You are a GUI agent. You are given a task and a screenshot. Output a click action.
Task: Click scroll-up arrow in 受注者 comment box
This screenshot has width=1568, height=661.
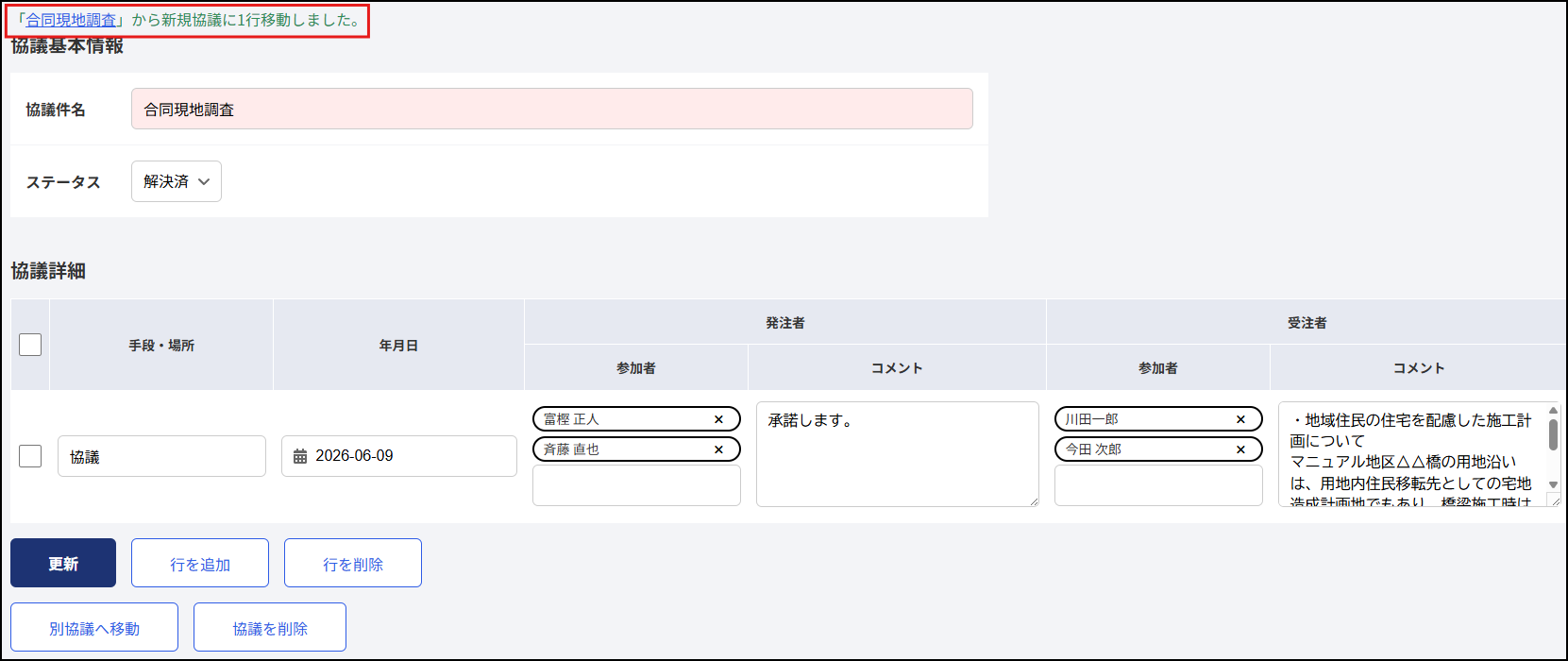[1553, 411]
